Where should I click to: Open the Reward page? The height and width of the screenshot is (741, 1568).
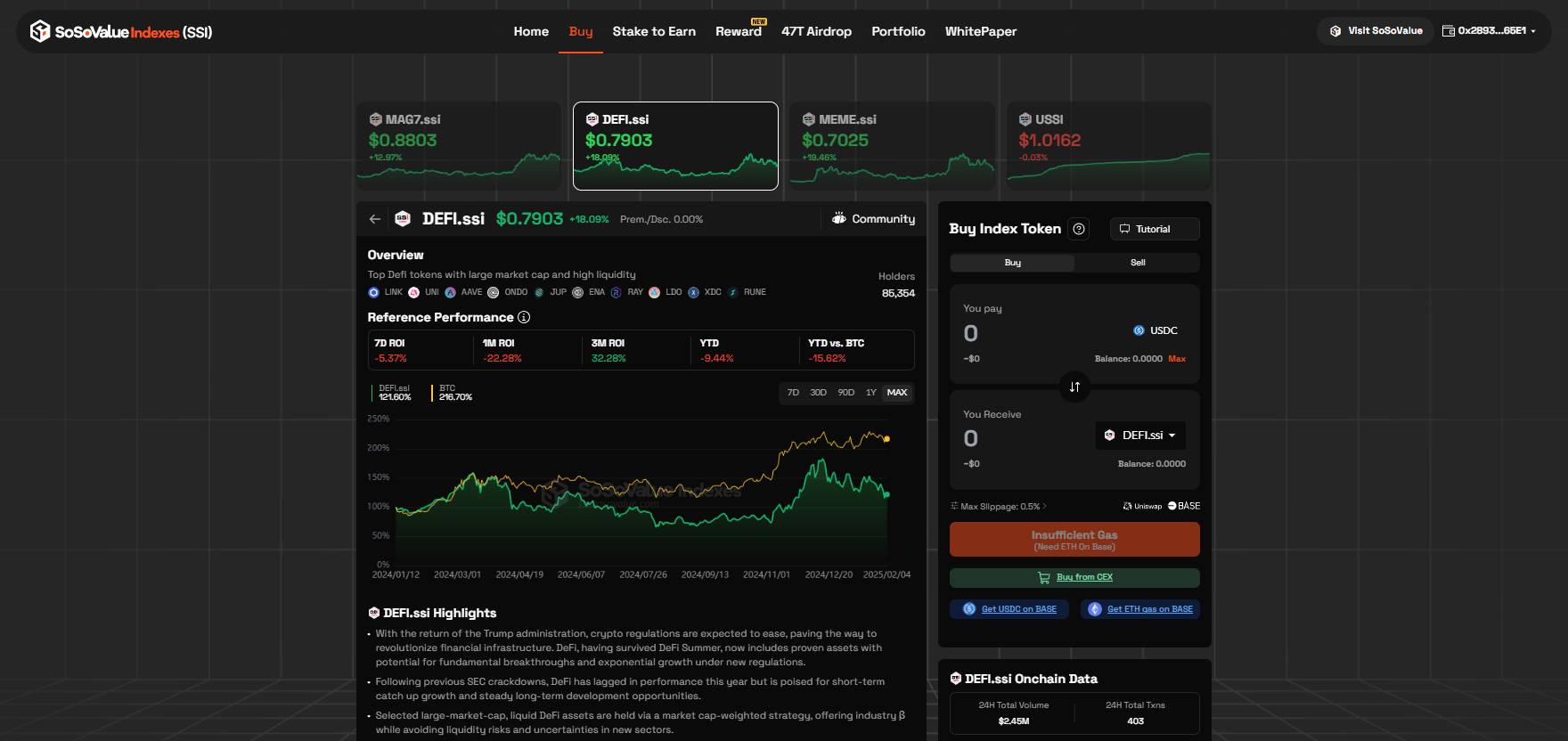(739, 31)
